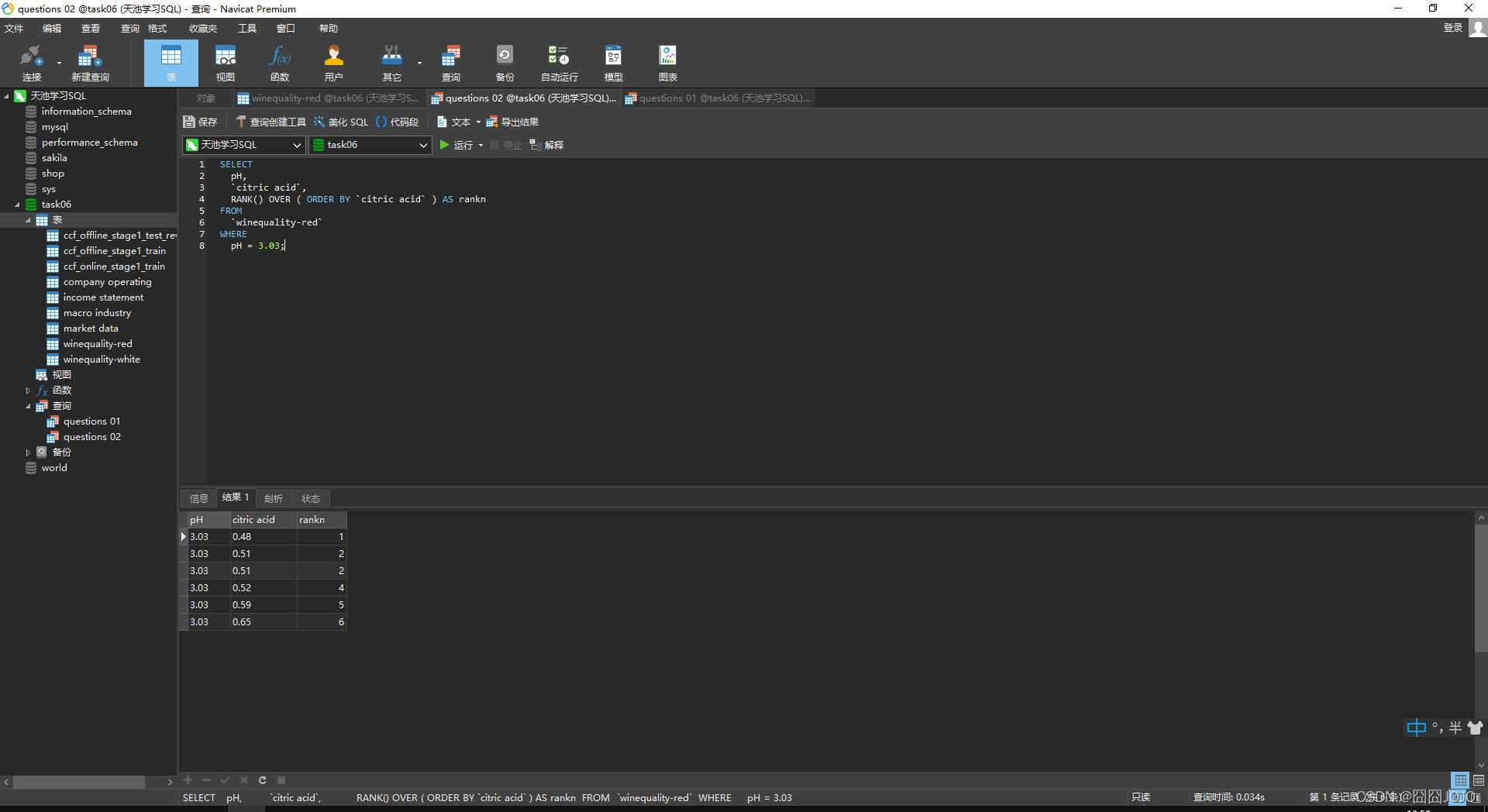Switch to the winequality-red tab

click(x=329, y=98)
